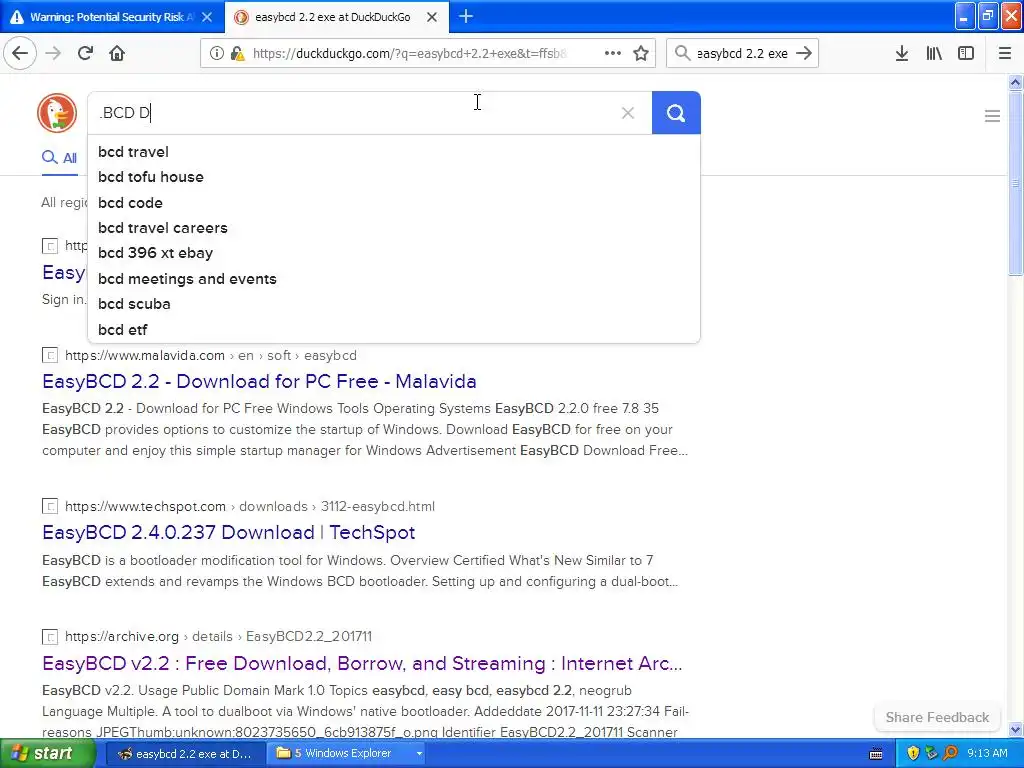
Task: Click the DuckDuckGo logo
Action: click(57, 113)
